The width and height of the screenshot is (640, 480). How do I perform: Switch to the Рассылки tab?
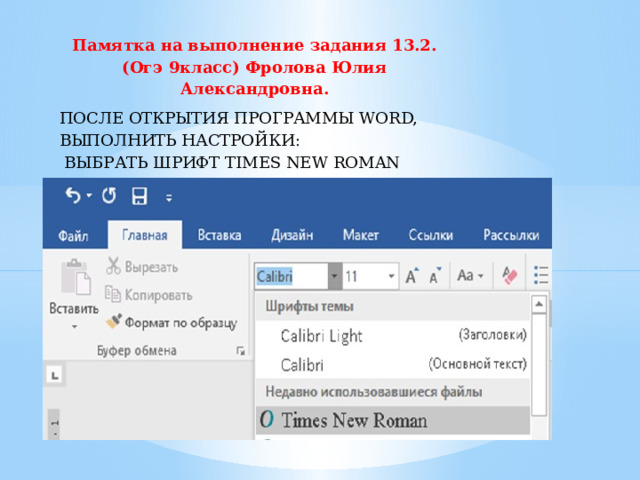tap(511, 235)
